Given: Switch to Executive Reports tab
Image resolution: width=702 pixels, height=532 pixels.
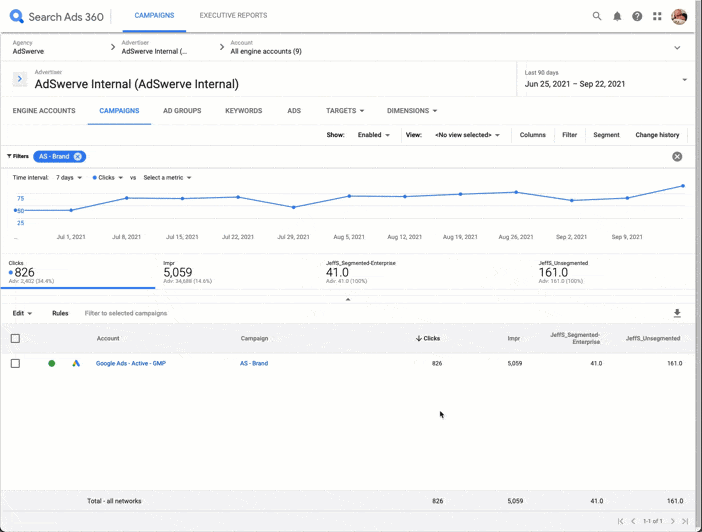Looking at the screenshot, I should (233, 15).
